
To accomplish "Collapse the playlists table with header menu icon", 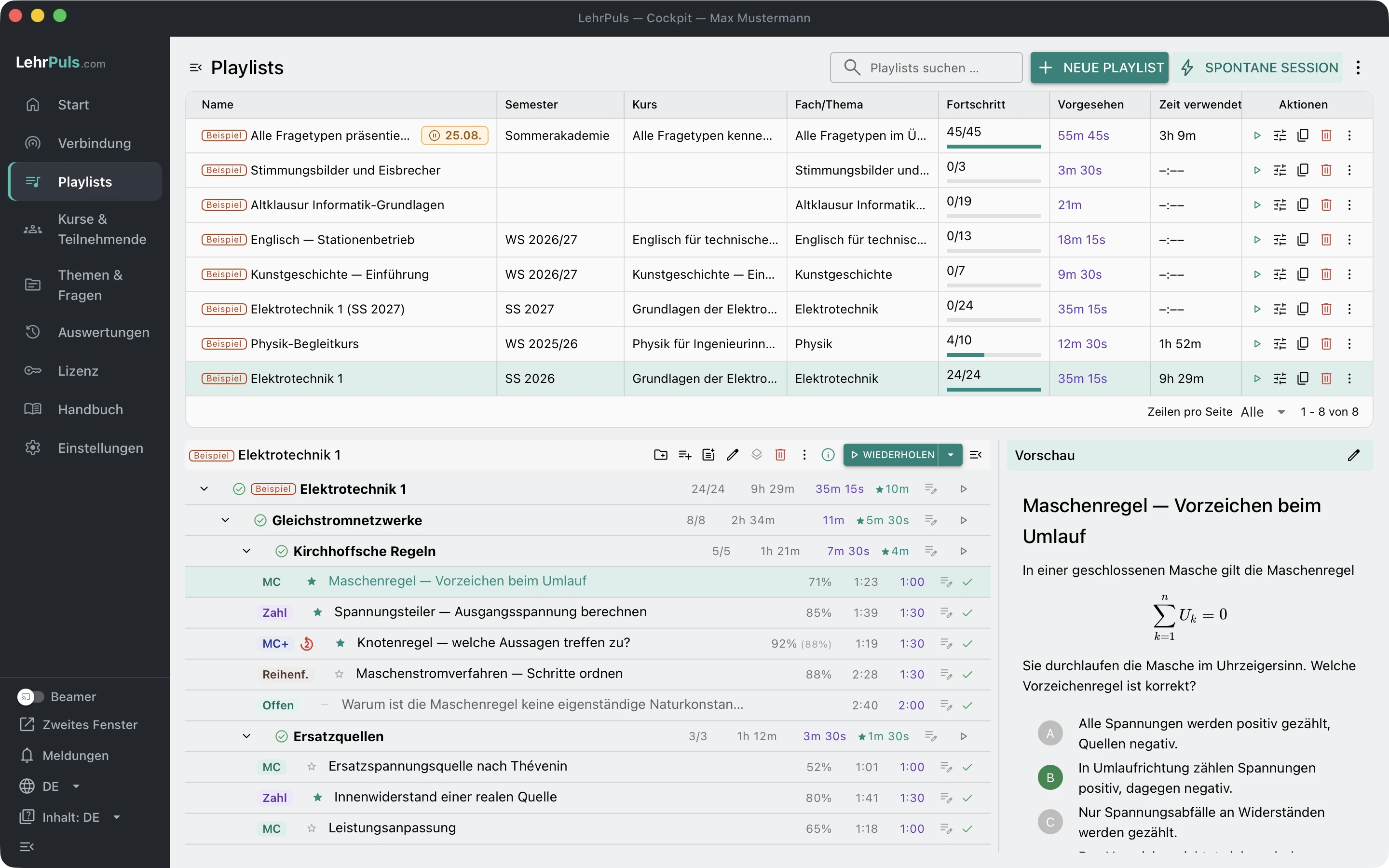I will tap(196, 68).
